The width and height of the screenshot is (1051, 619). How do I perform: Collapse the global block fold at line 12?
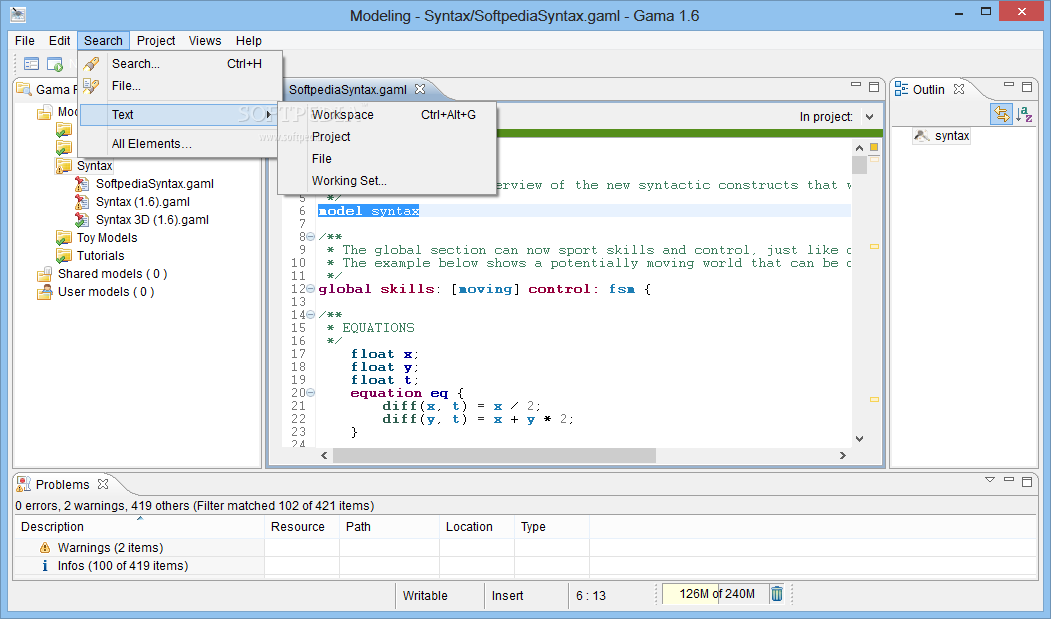click(310, 289)
